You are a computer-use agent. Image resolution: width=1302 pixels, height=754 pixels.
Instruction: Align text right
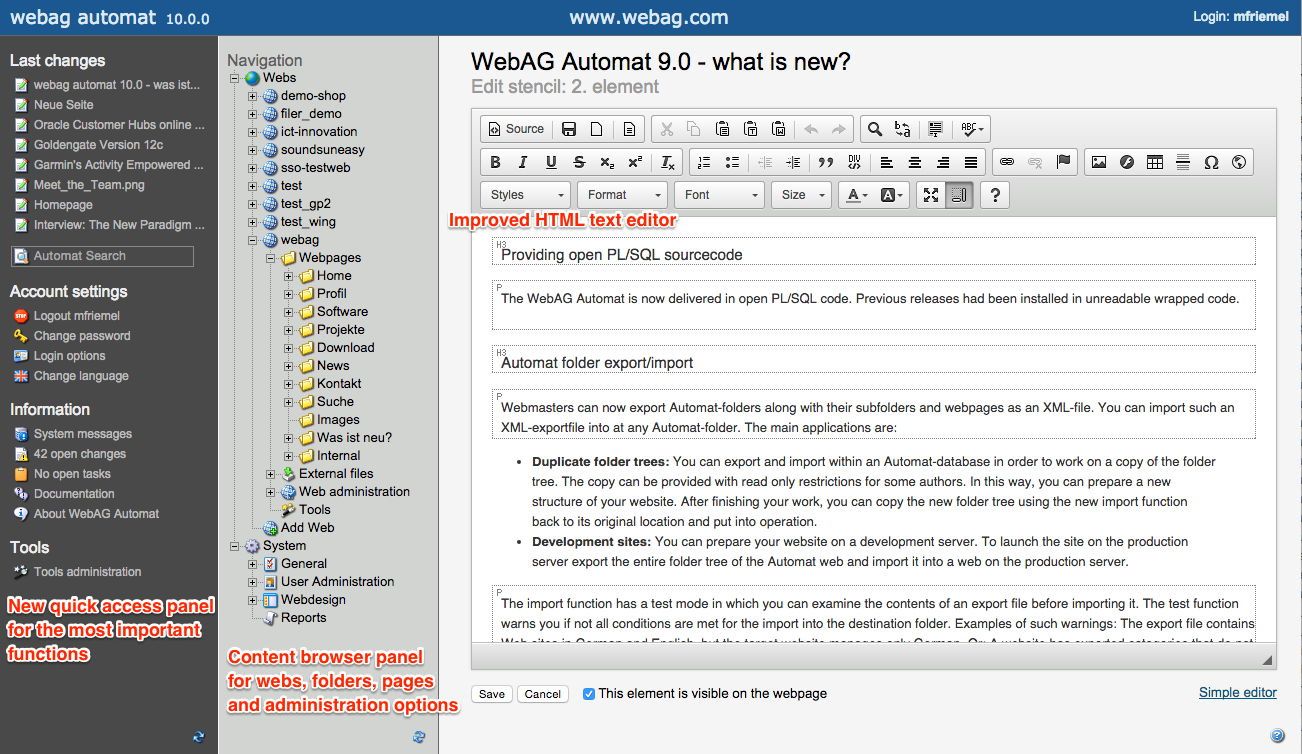pyautogui.click(x=943, y=162)
